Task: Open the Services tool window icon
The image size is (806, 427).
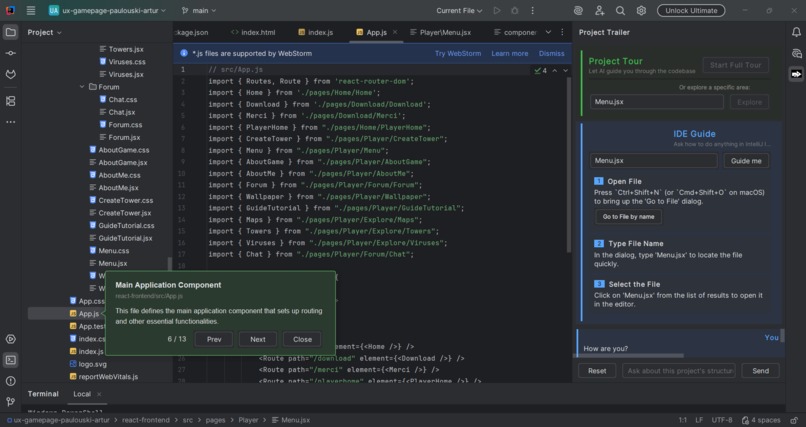Action: click(x=10, y=339)
